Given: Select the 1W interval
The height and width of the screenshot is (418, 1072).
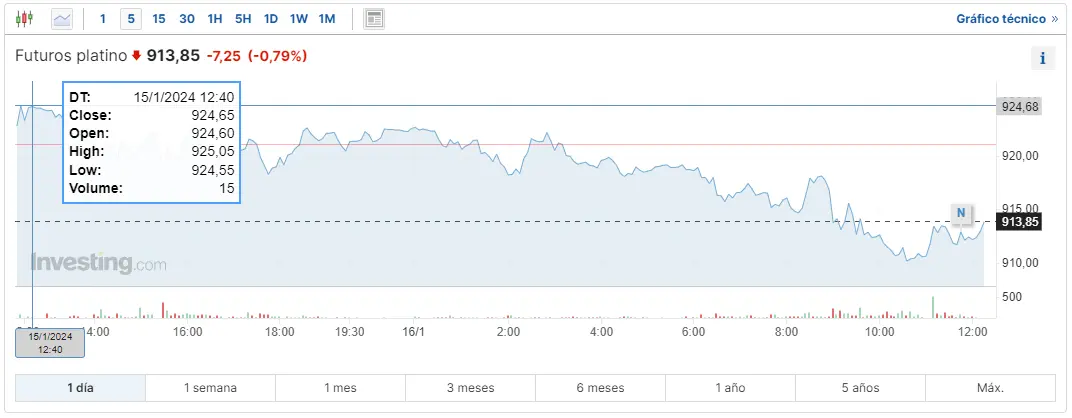Looking at the screenshot, I should pos(299,19).
